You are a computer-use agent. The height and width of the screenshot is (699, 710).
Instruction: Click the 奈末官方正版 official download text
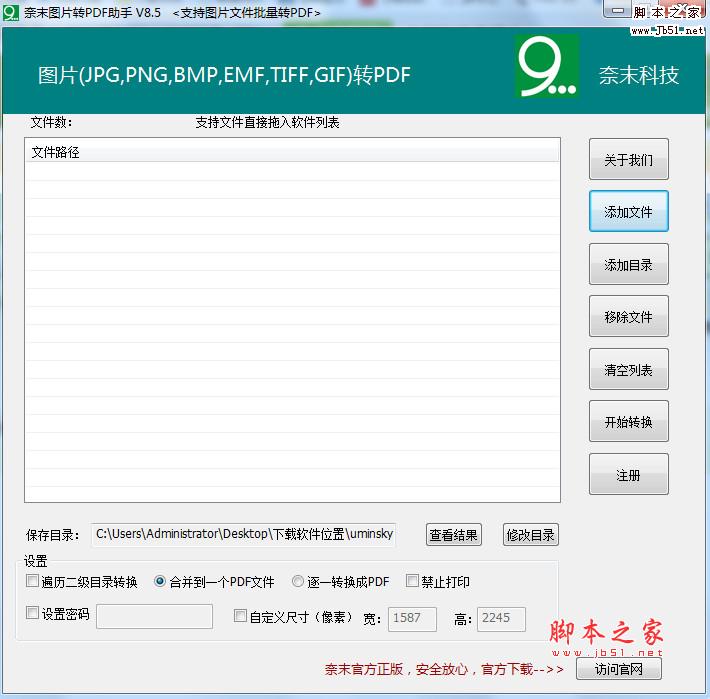(x=444, y=669)
